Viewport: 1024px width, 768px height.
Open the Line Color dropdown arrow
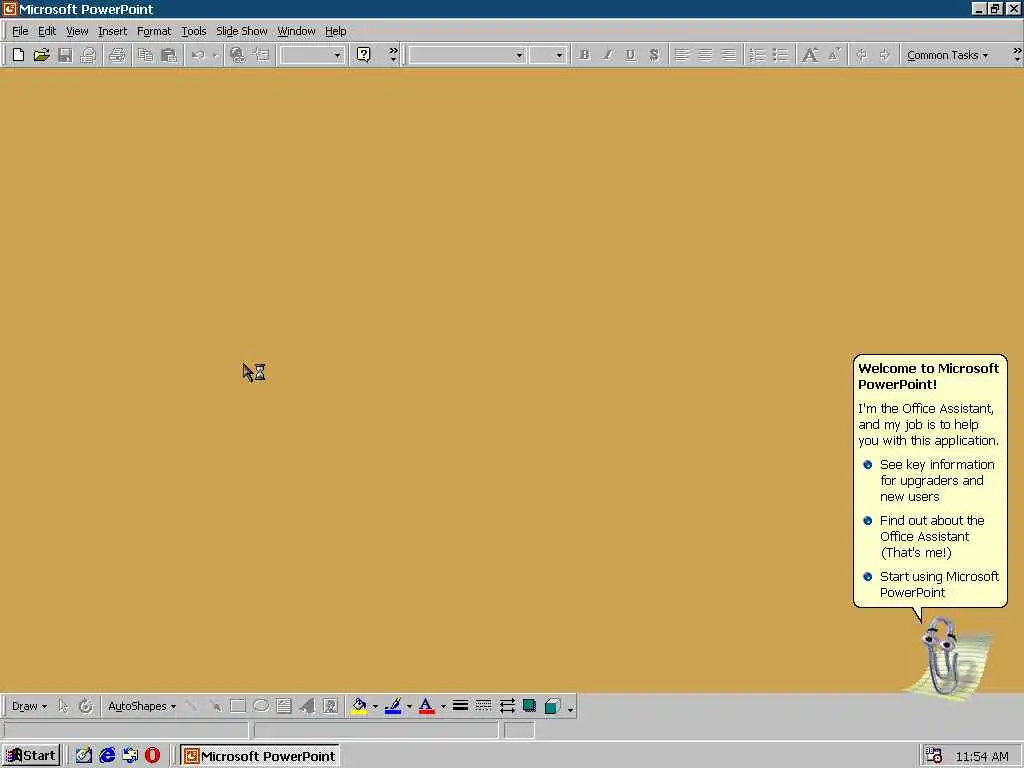[409, 706]
